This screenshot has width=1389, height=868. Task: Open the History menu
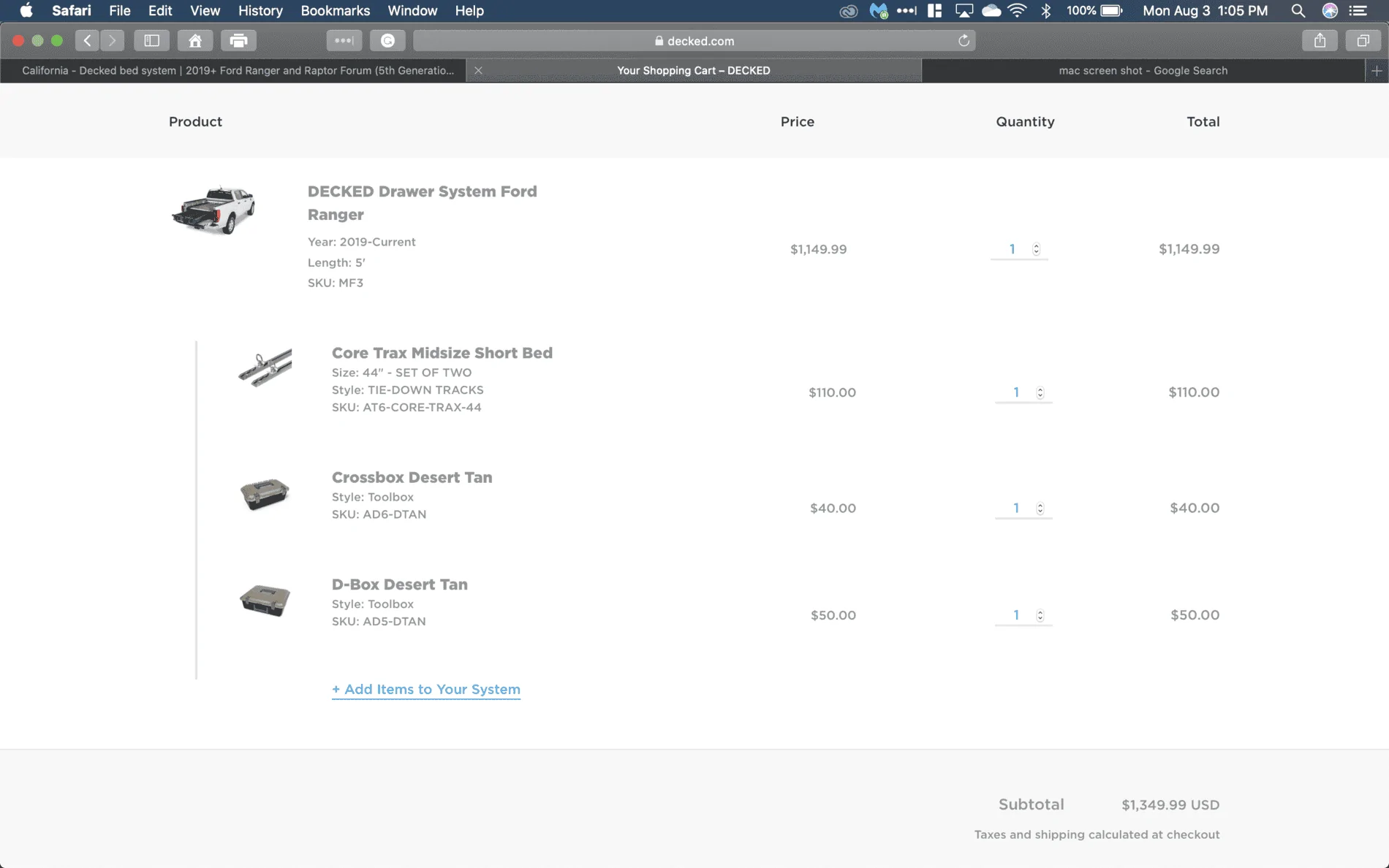click(260, 11)
